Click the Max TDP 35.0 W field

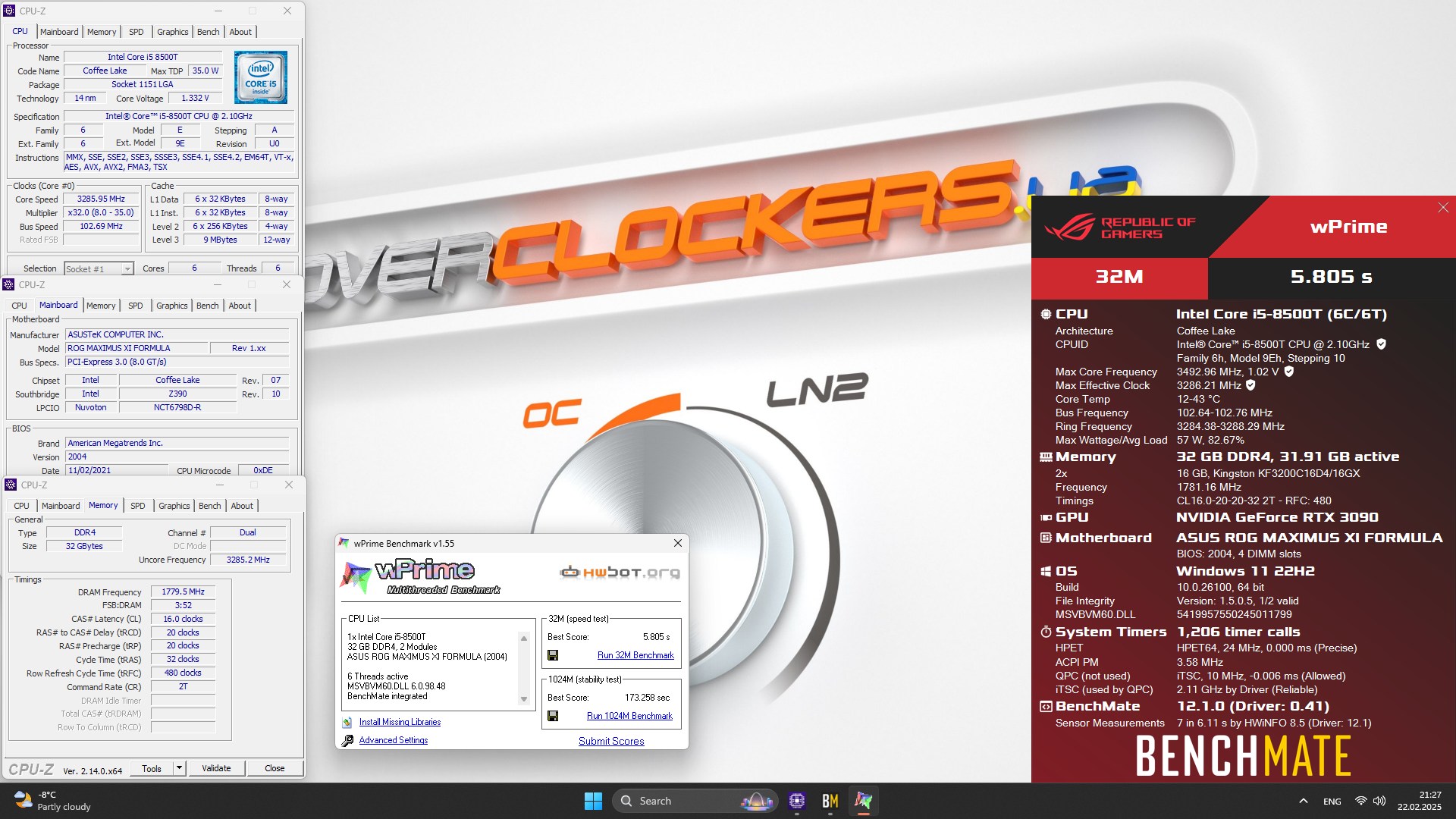pos(205,71)
